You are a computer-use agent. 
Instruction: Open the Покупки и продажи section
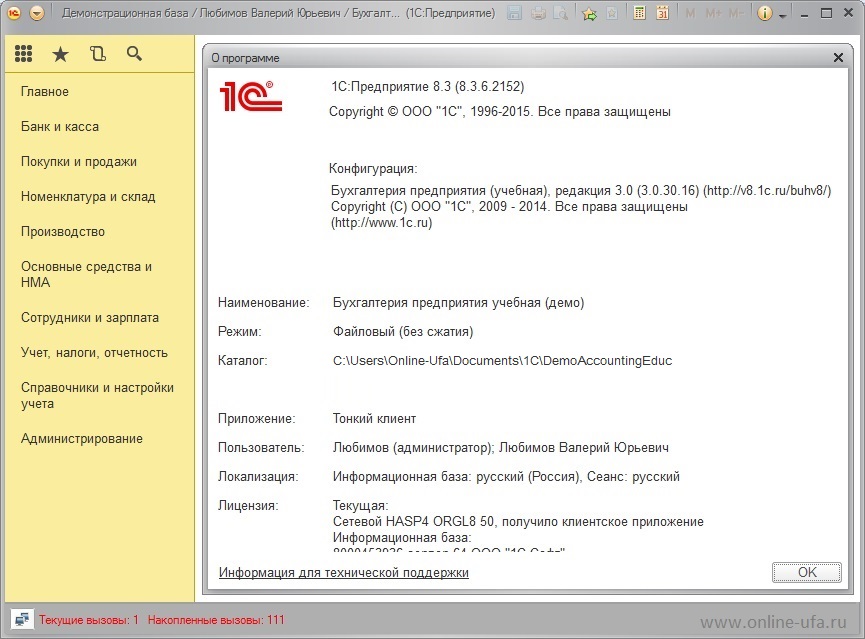[79, 162]
